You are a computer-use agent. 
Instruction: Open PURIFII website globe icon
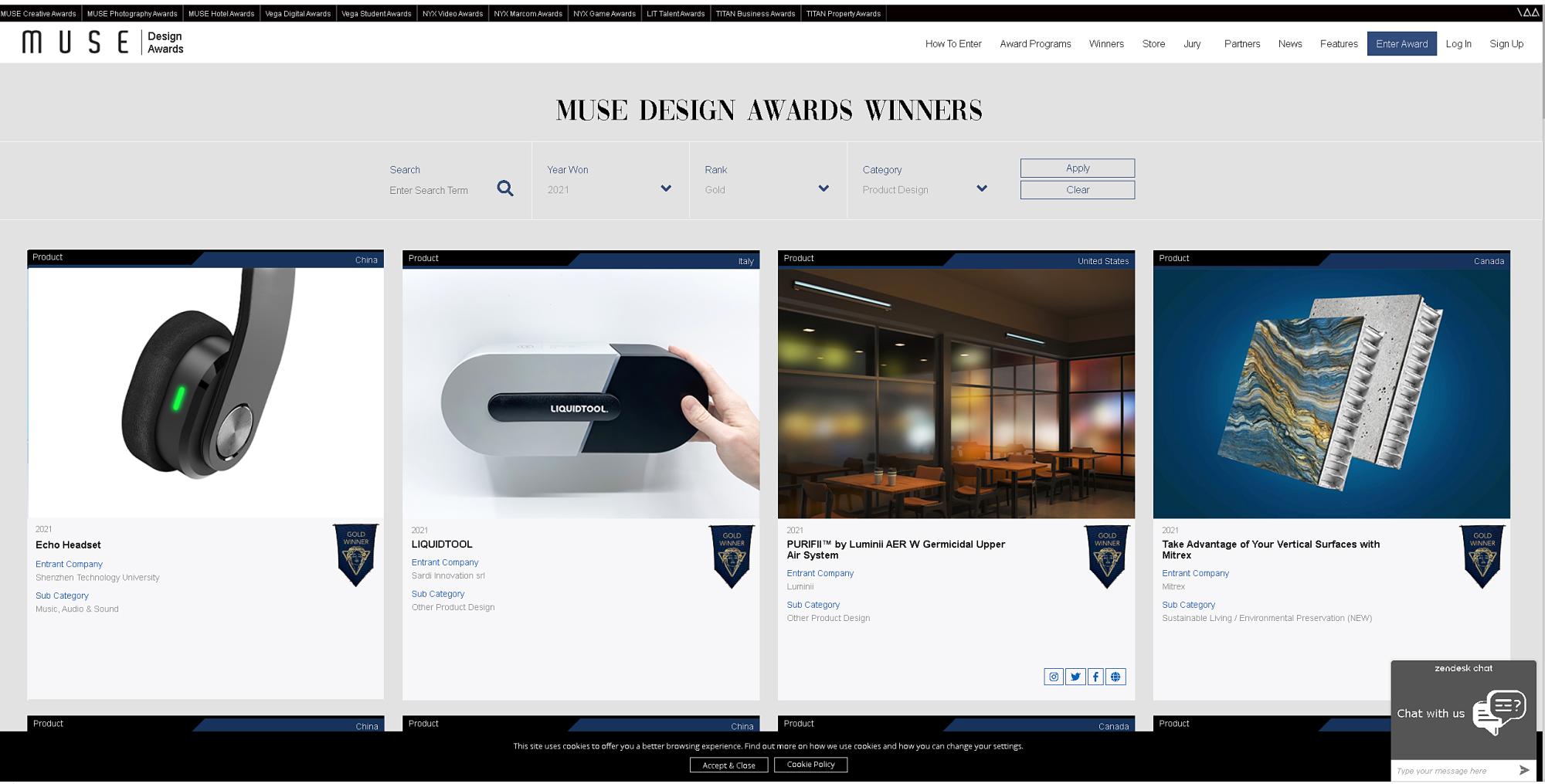(x=1115, y=677)
